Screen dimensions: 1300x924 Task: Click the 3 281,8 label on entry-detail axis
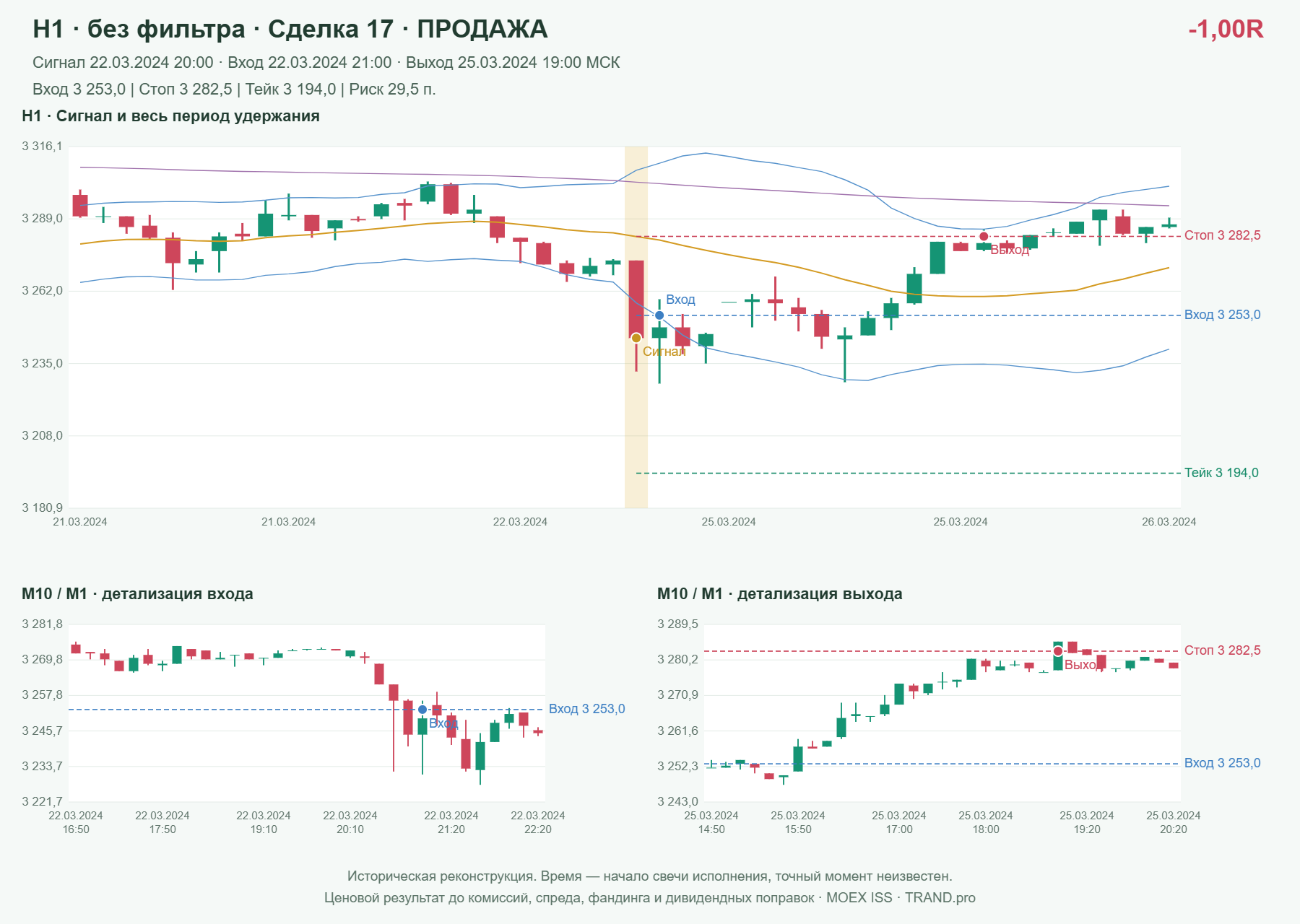pyautogui.click(x=42, y=624)
